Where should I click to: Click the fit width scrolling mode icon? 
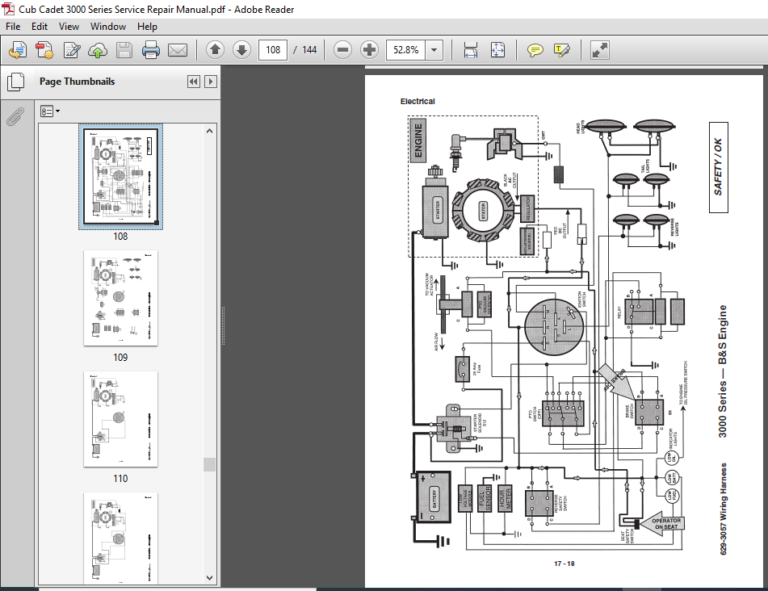coord(470,50)
